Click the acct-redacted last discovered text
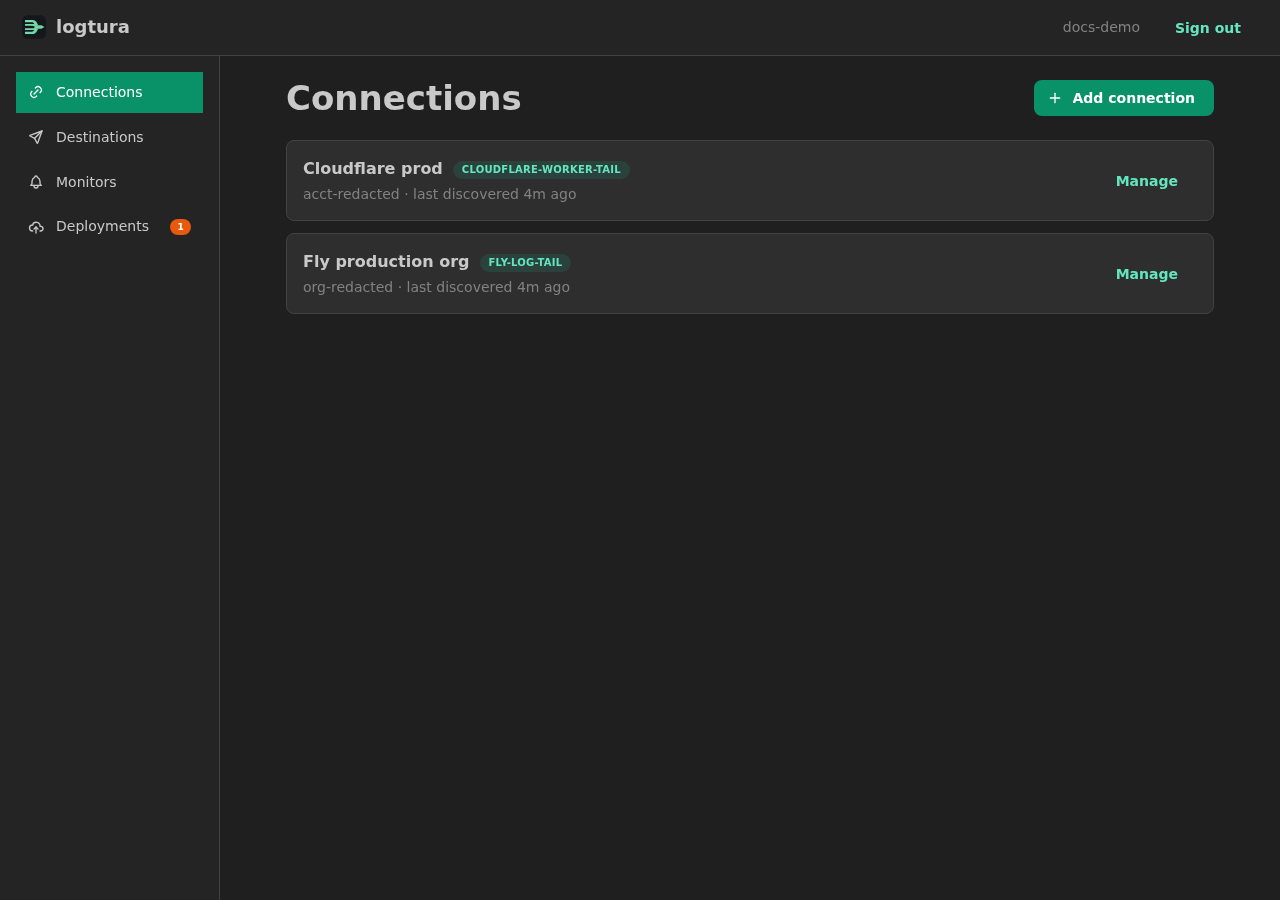 pyautogui.click(x=440, y=194)
